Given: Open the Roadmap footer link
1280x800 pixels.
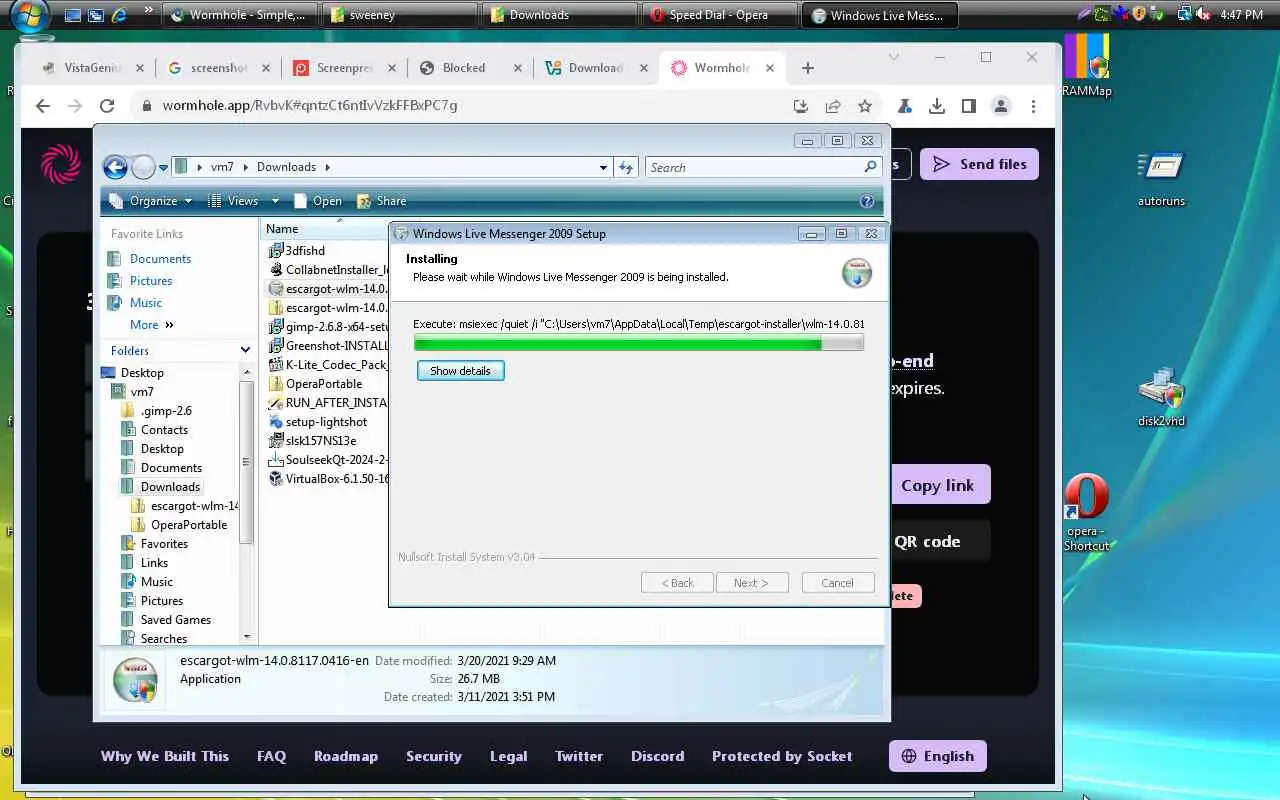Looking at the screenshot, I should (346, 756).
